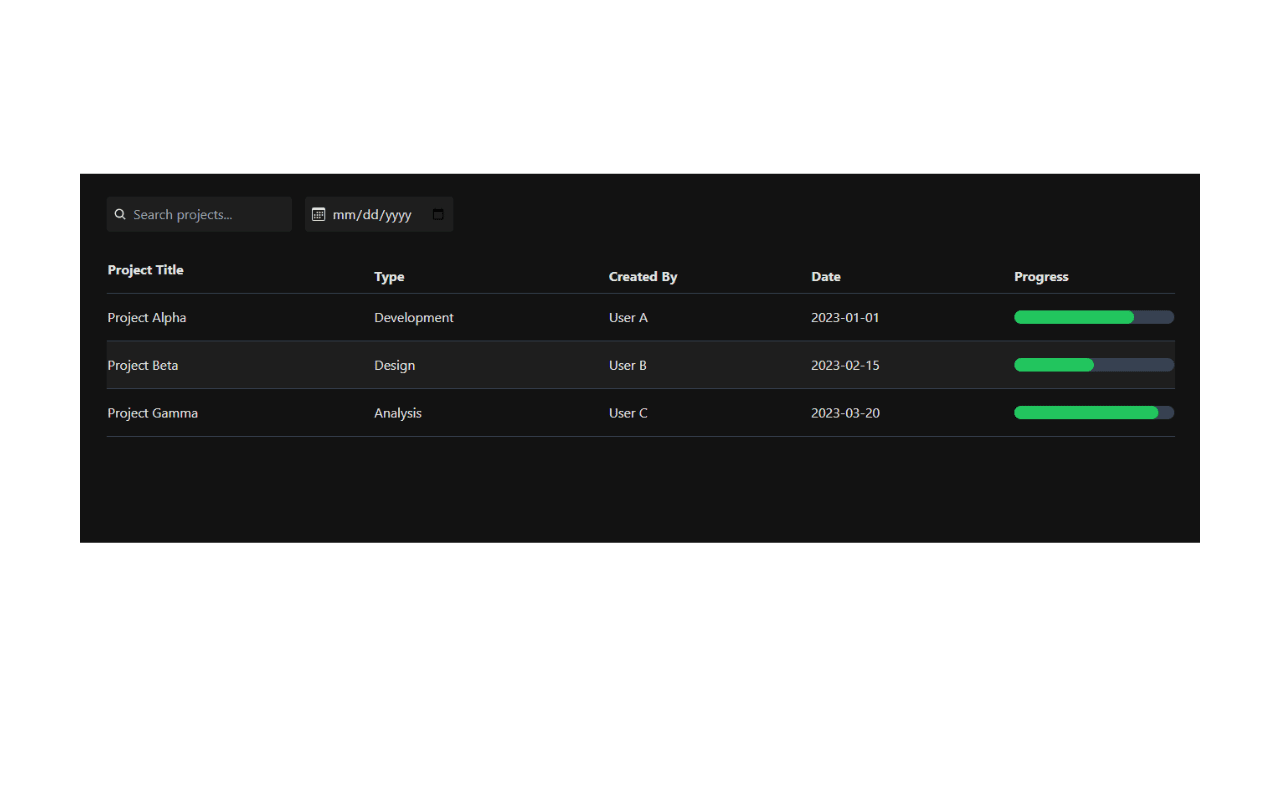Click the Analysis type cell

(x=398, y=413)
